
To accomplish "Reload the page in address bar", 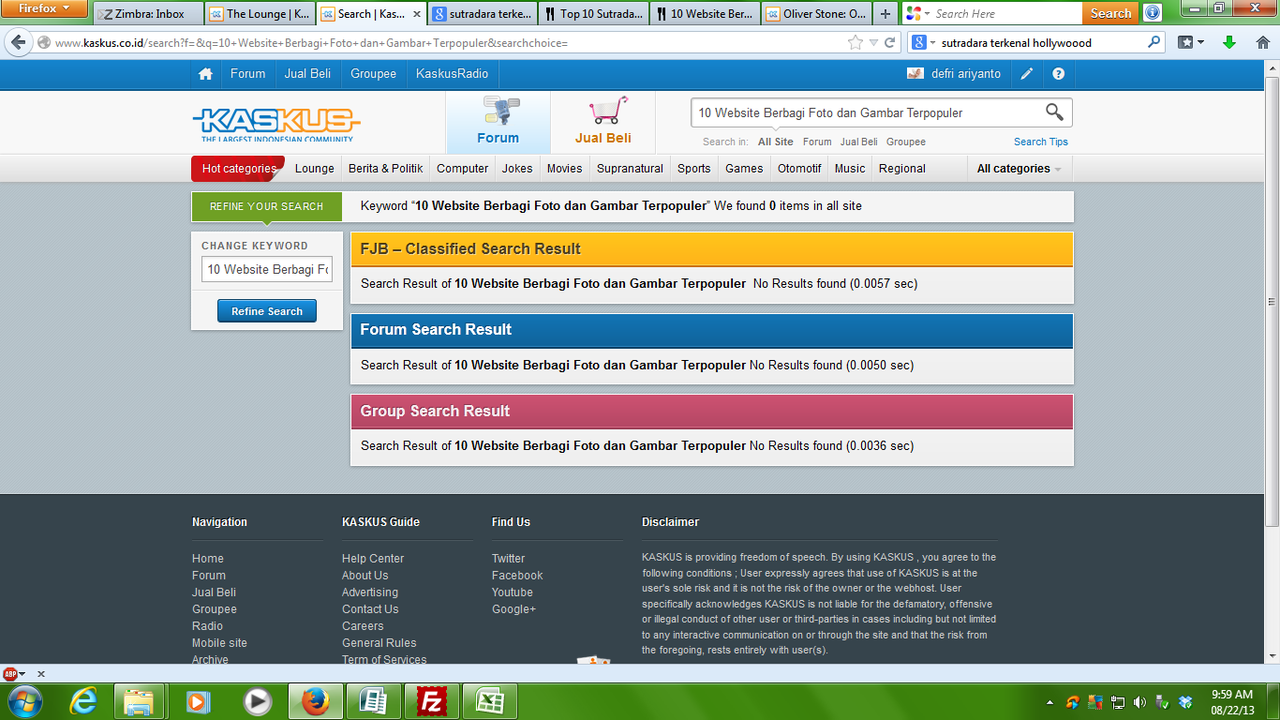I will tap(891, 43).
